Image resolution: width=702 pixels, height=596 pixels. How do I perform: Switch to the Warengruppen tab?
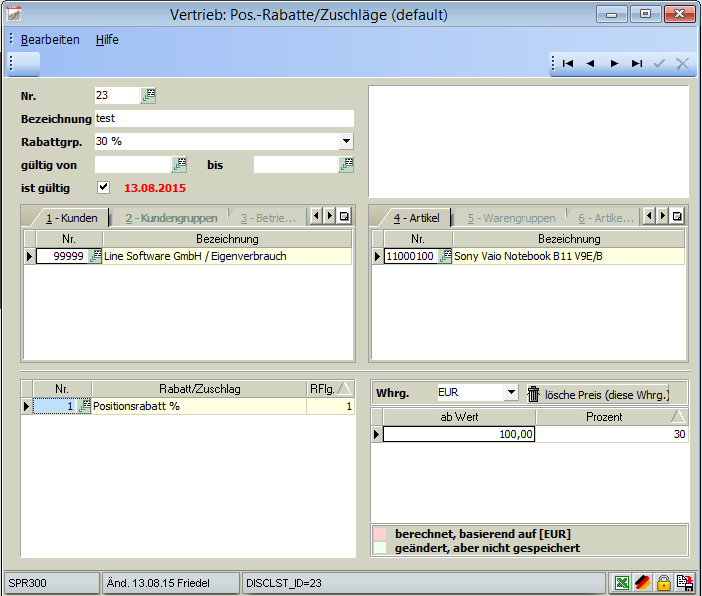511,217
